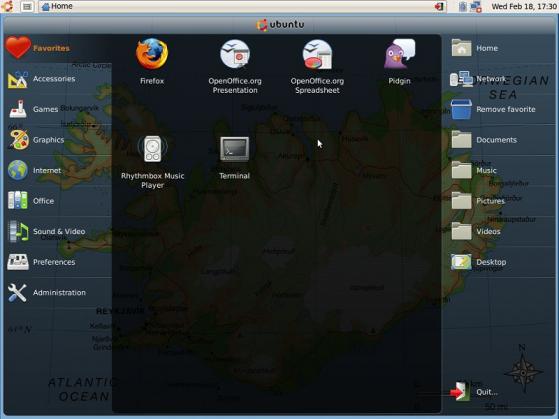
Task: Open the Home folder in the places list
Action: pos(475,48)
